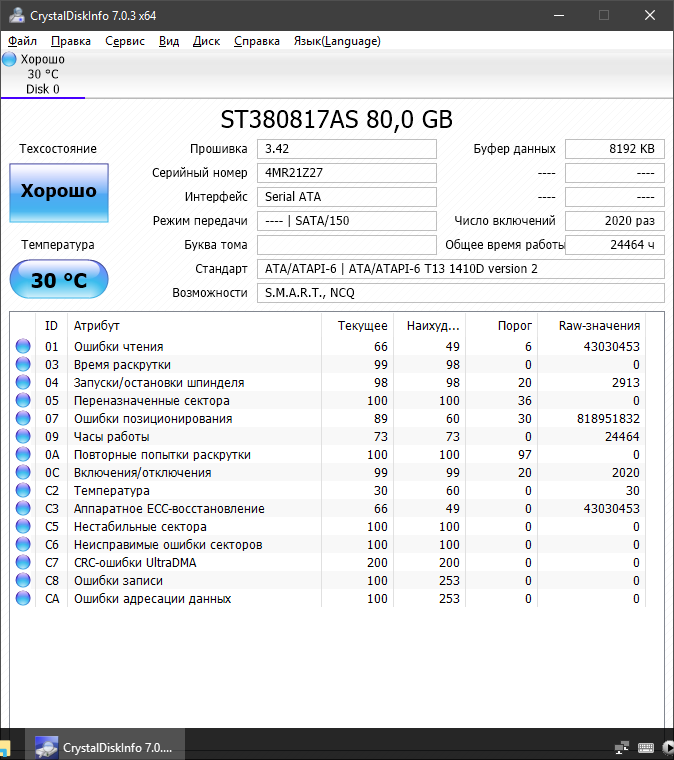This screenshot has height=760, width=674.
Task: Click the Наихуд... column header
Action: click(x=429, y=326)
